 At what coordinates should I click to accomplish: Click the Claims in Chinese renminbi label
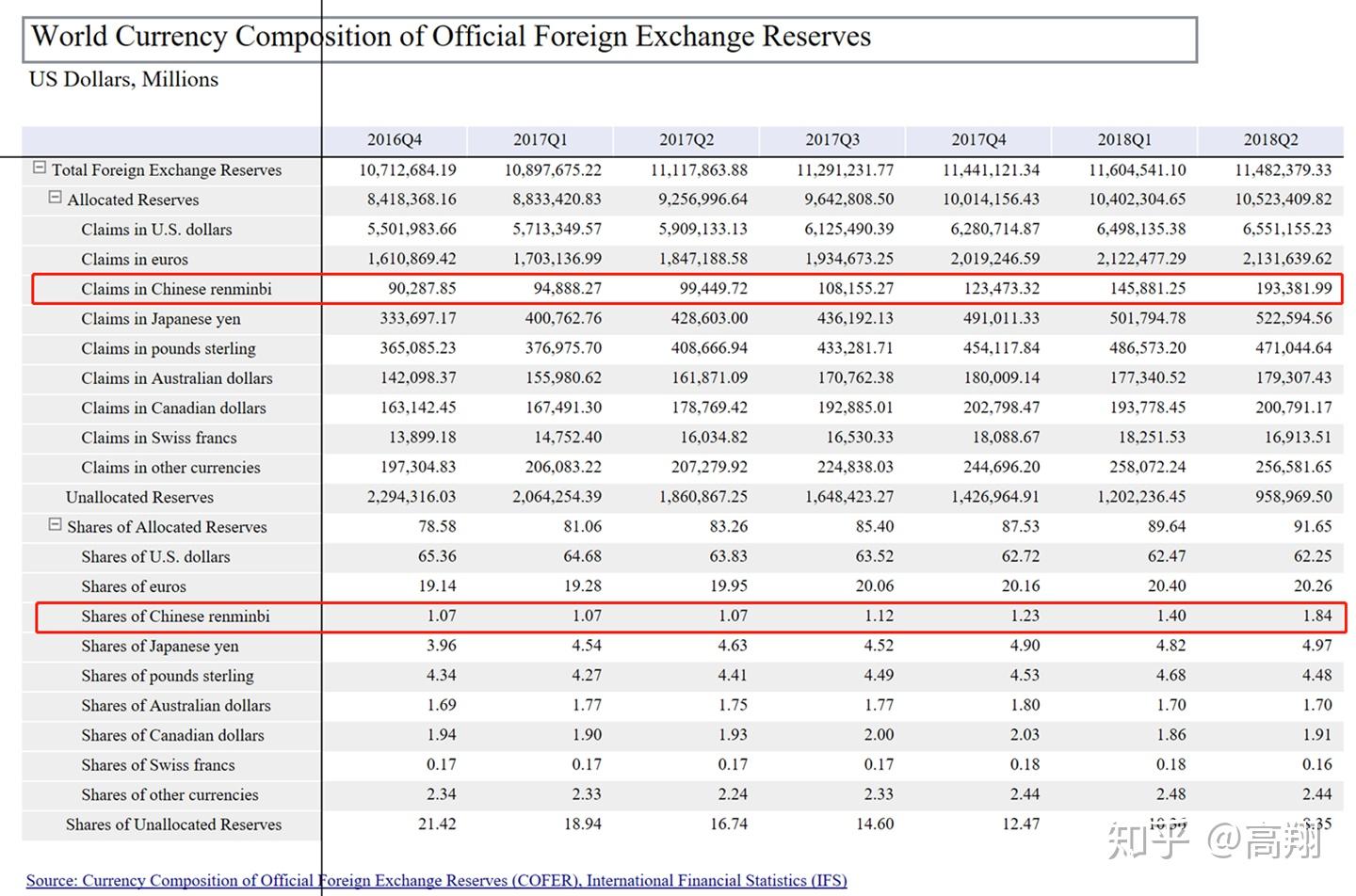coord(176,289)
